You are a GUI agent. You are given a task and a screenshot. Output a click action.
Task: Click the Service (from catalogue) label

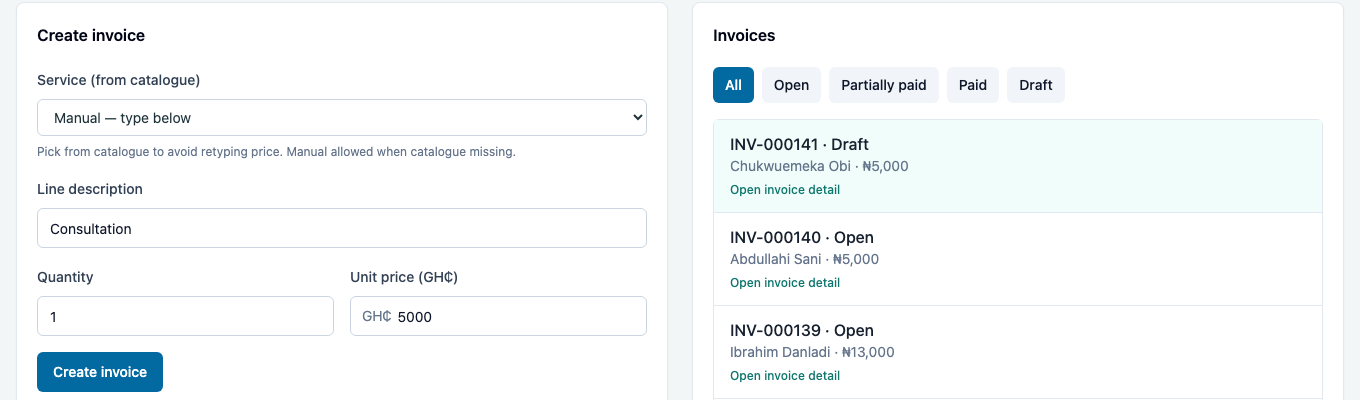point(119,80)
